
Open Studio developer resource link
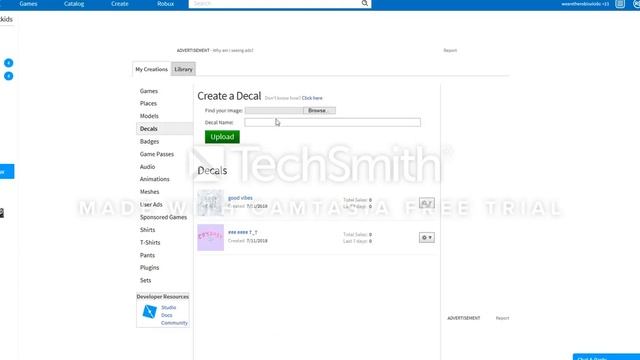pyautogui.click(x=169, y=307)
